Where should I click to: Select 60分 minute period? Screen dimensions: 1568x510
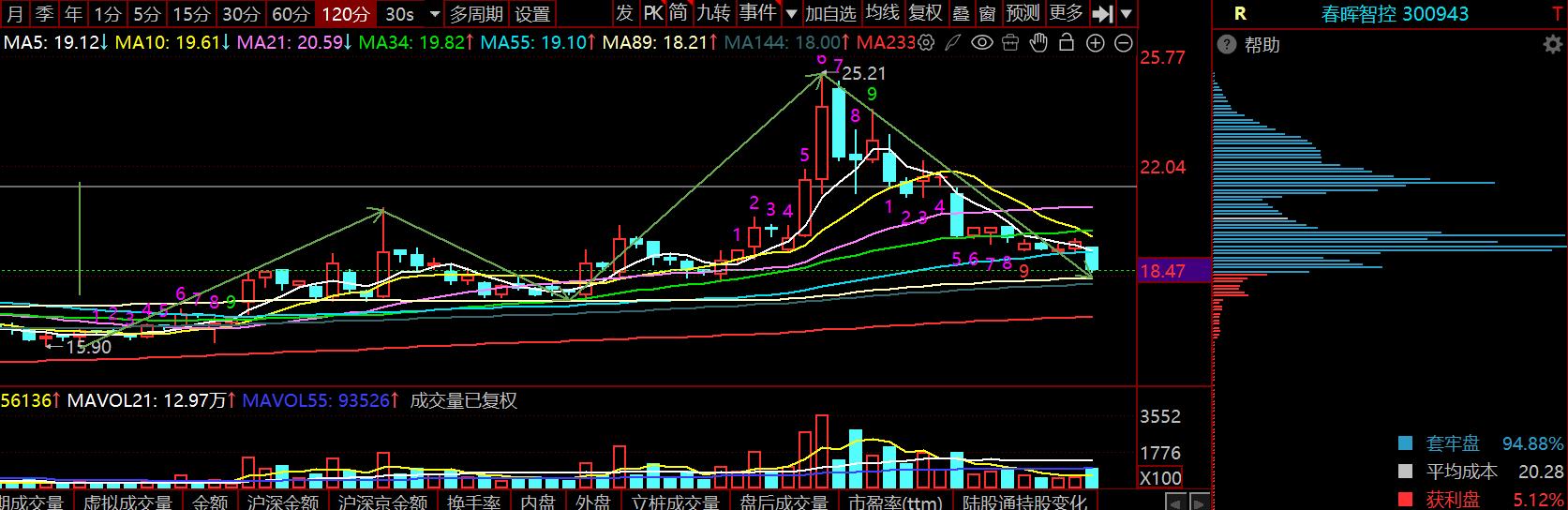(x=291, y=14)
